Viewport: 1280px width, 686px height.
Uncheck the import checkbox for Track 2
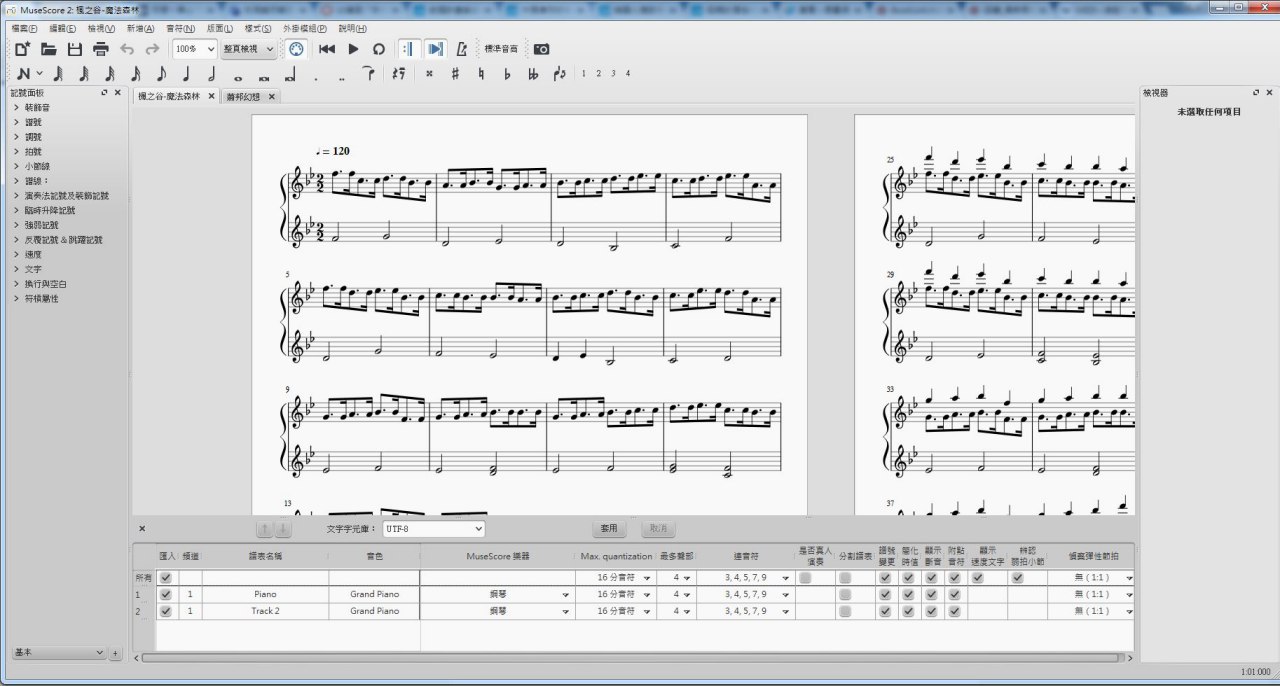click(x=166, y=611)
